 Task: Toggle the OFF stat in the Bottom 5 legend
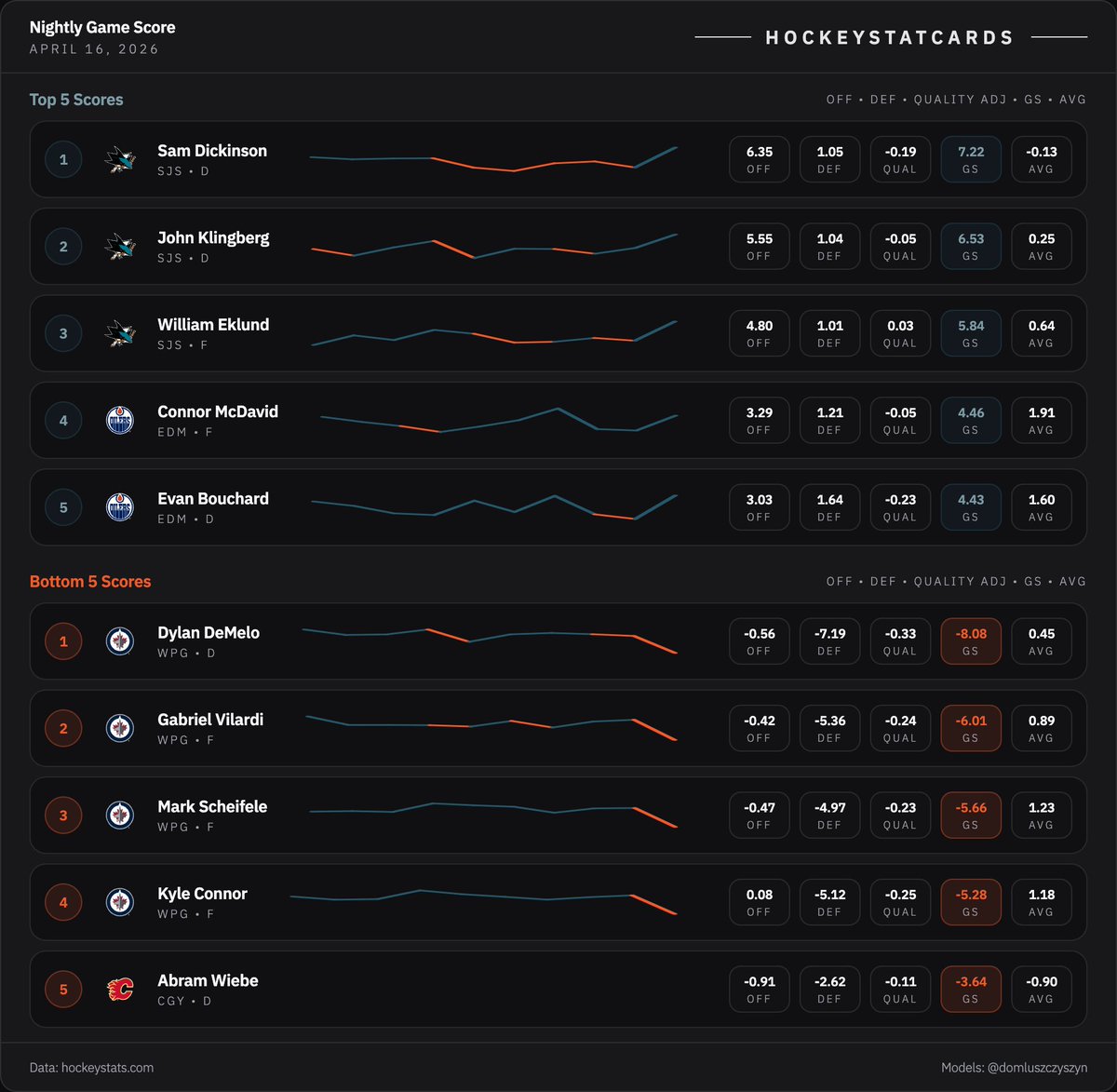click(x=840, y=580)
